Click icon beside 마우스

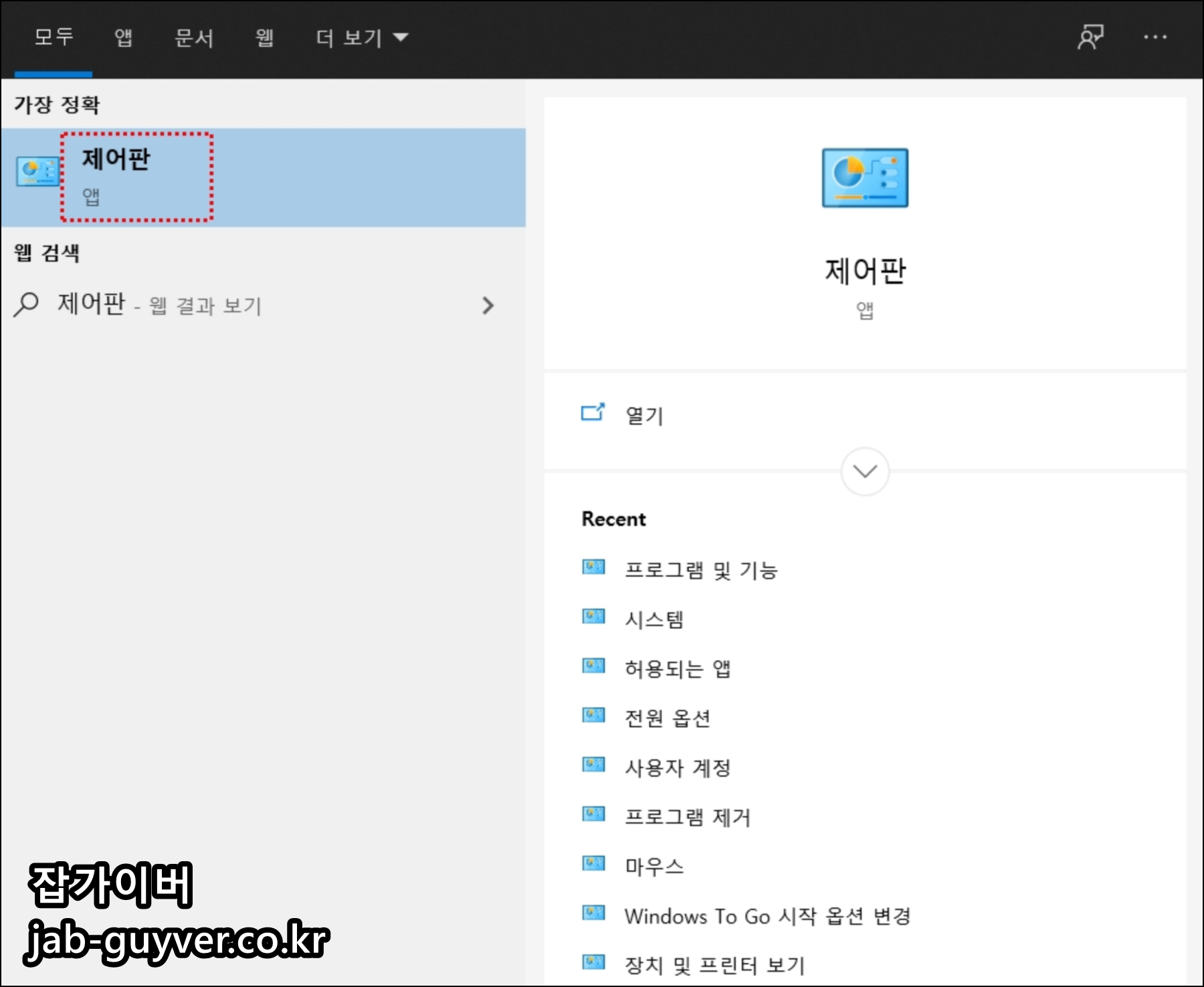pyautogui.click(x=593, y=864)
